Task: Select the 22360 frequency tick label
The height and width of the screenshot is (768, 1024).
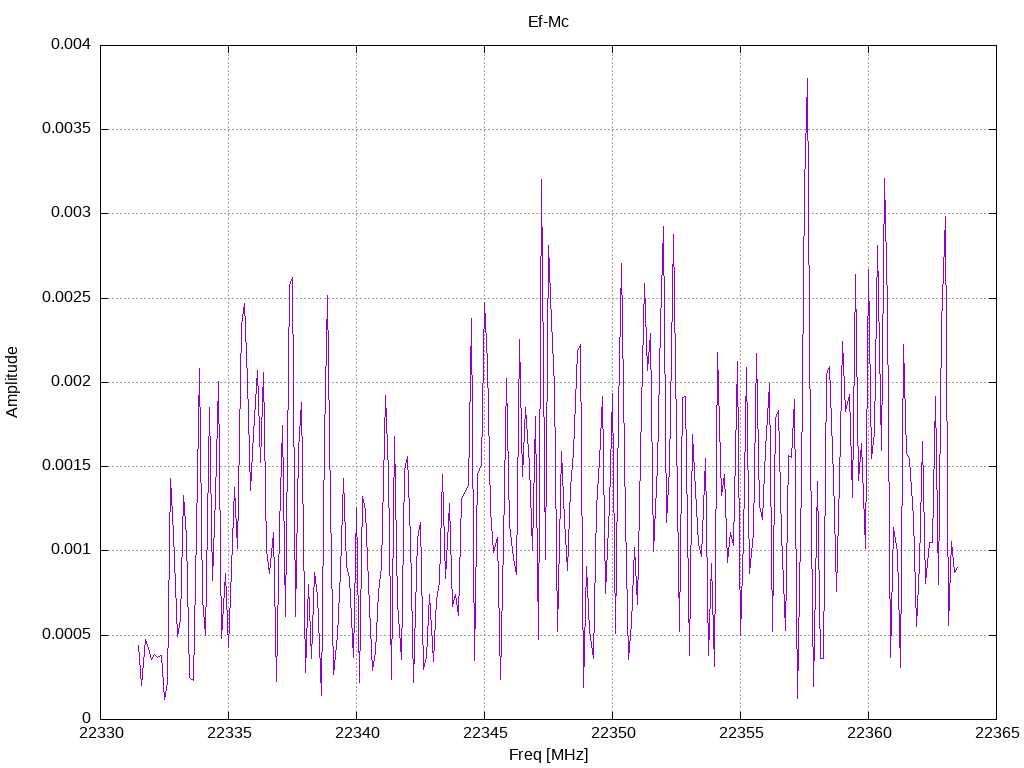Action: coord(868,733)
